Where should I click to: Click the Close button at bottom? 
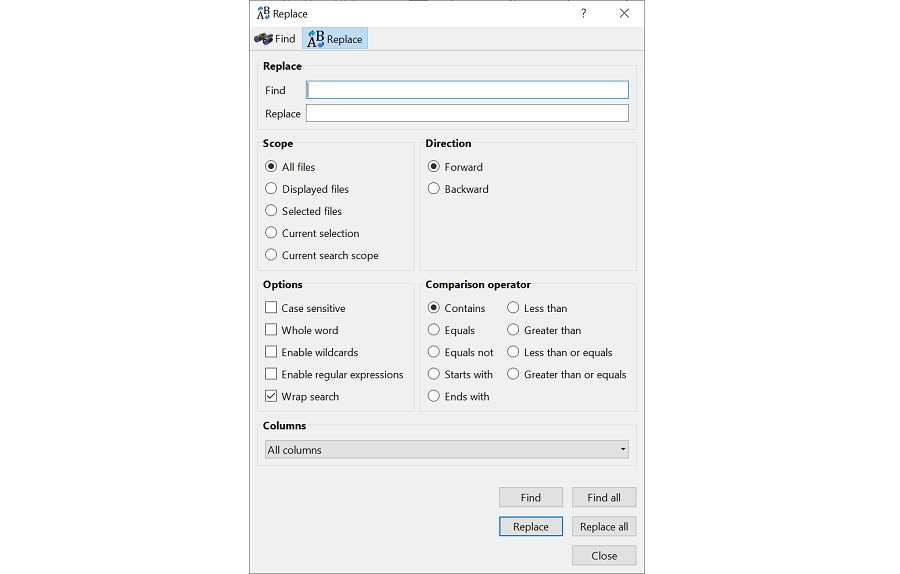click(603, 555)
